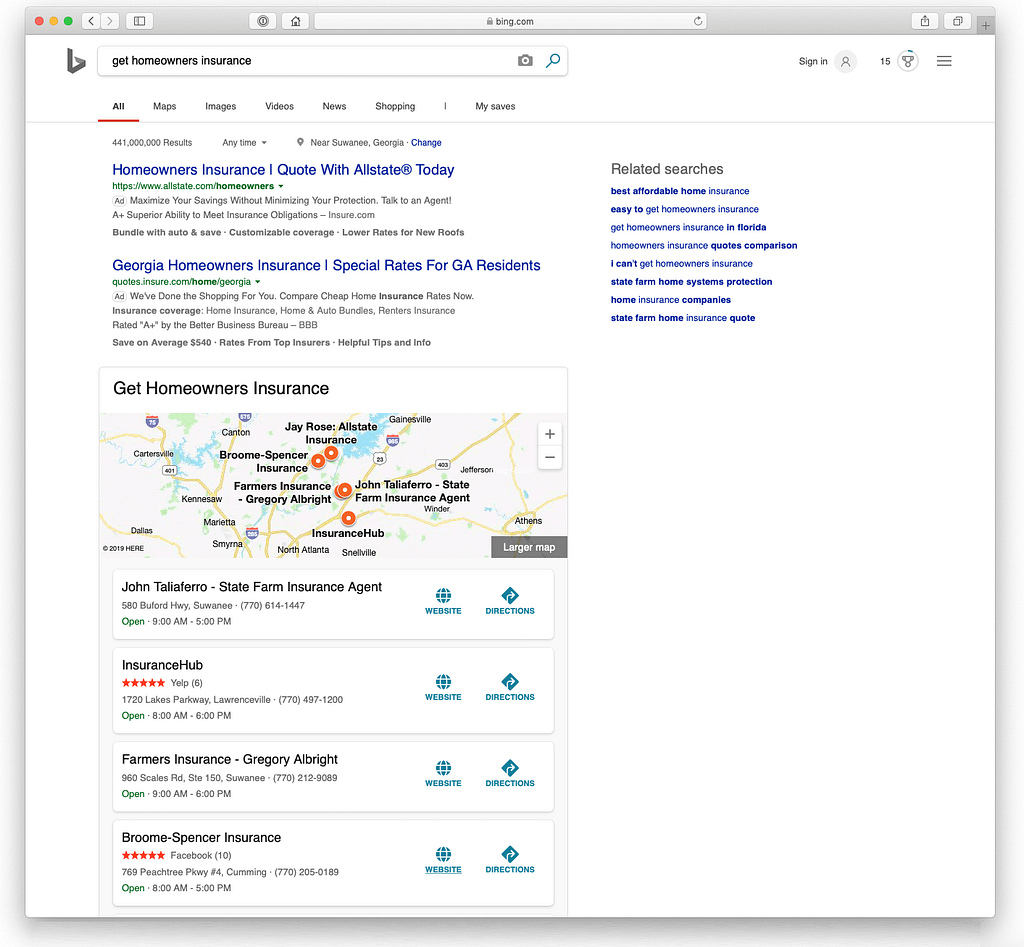1024x947 pixels.
Task: Open Broome-Spencer Insurance listing title
Action: (201, 837)
